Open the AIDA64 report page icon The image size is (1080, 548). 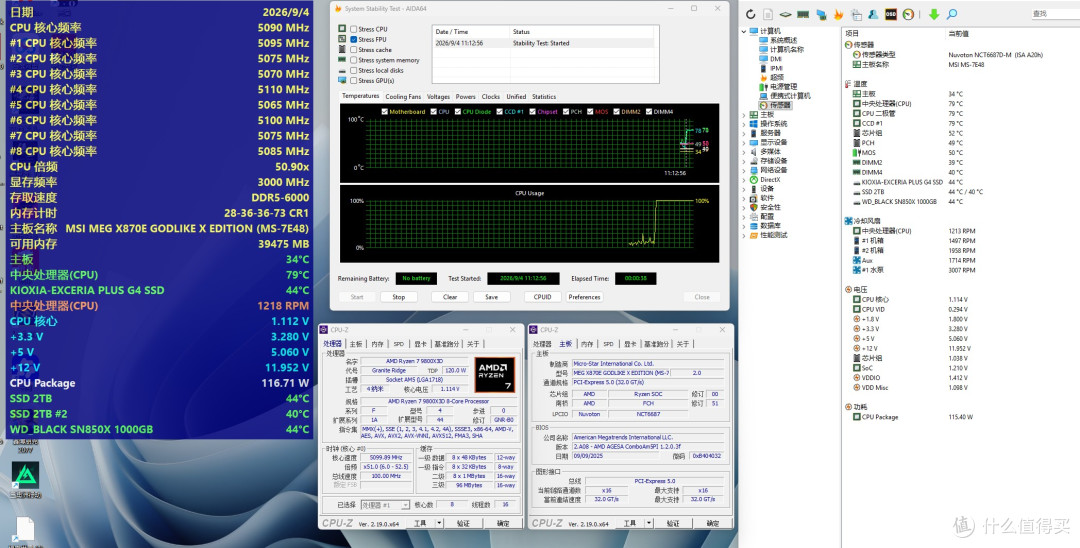pos(767,14)
